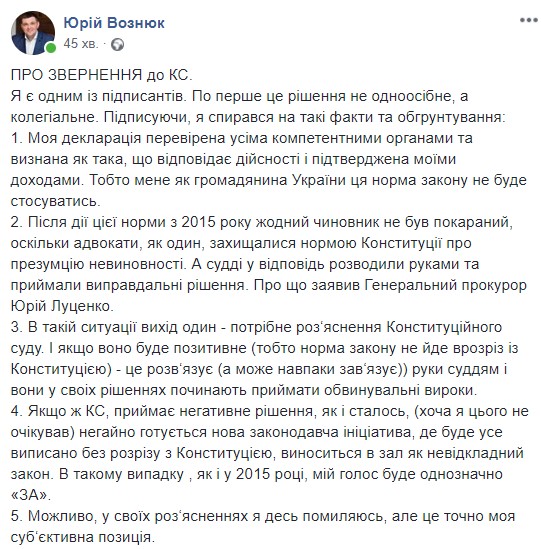Click the phrase презумцію невиновності
The height and width of the screenshot is (549, 541).
pyautogui.click(x=98, y=264)
